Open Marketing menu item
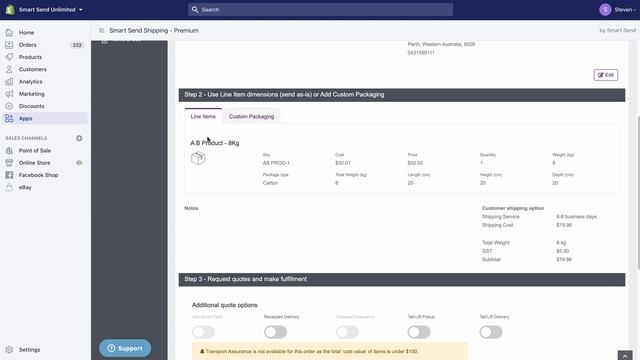Screen dimensions: 640x360 (x=31, y=94)
